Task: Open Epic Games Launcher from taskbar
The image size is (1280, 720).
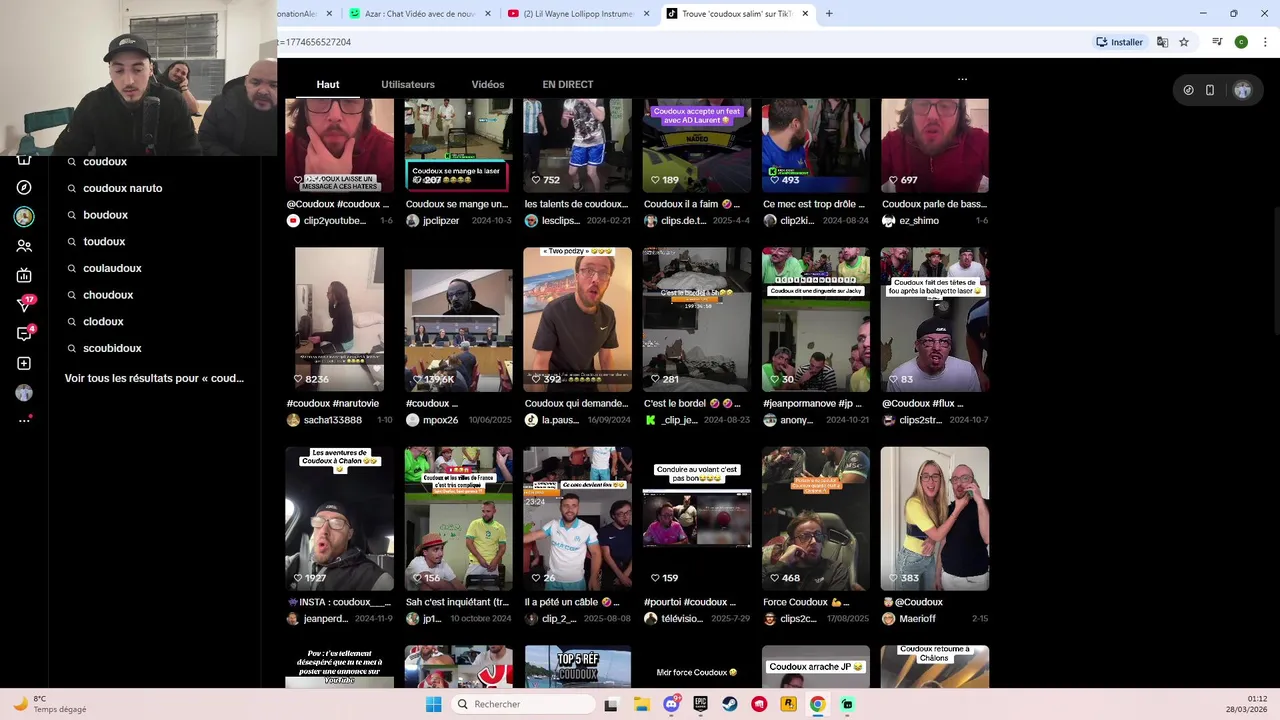Action: [700, 704]
